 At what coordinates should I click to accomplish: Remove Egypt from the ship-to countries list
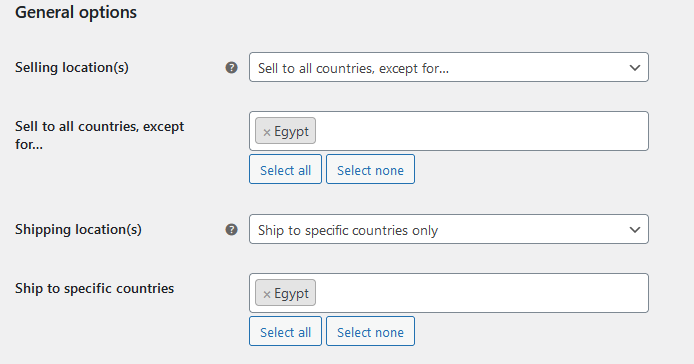point(266,294)
